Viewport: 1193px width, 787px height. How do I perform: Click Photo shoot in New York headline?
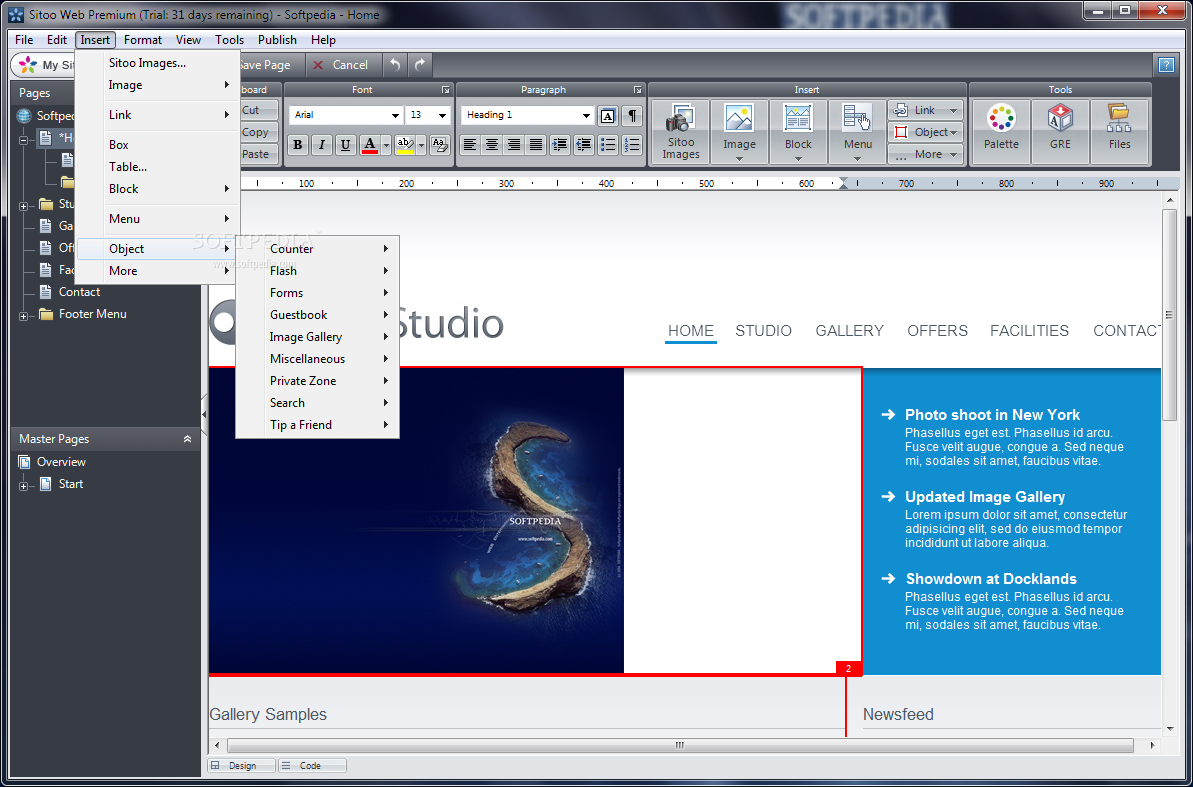pos(992,415)
